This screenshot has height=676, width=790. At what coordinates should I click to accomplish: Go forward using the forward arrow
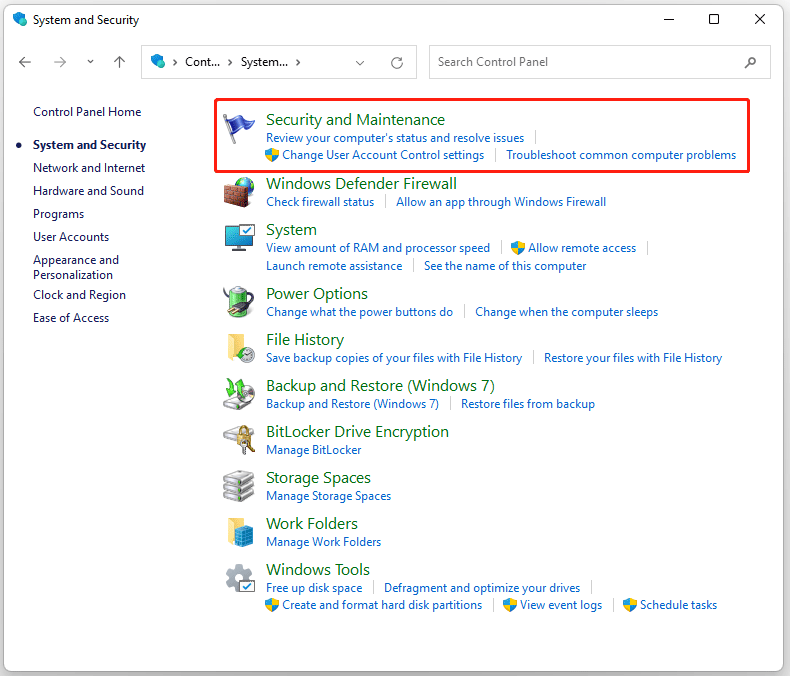click(x=60, y=62)
